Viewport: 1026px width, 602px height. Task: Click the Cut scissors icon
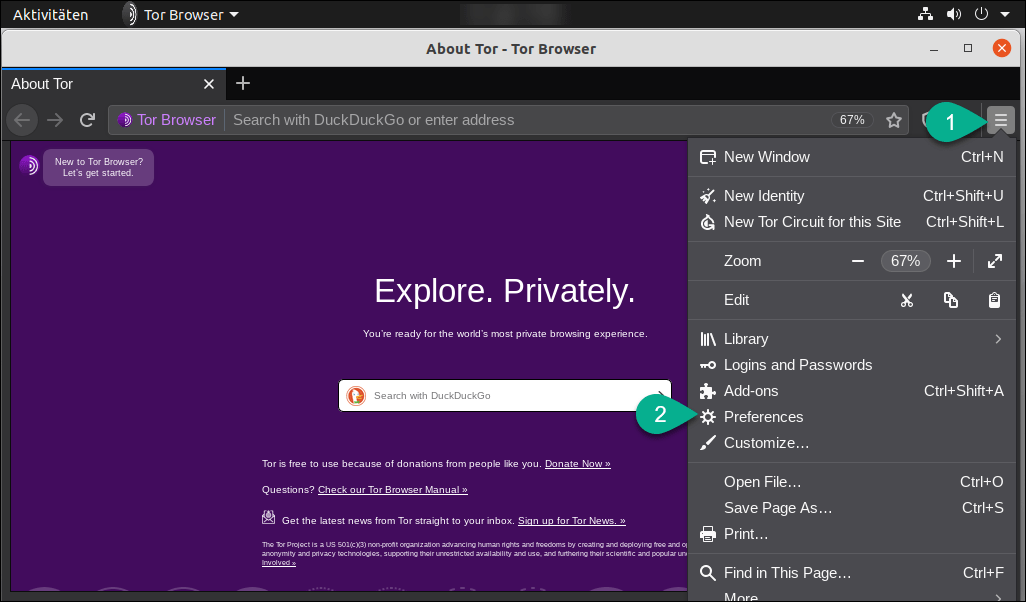click(906, 300)
